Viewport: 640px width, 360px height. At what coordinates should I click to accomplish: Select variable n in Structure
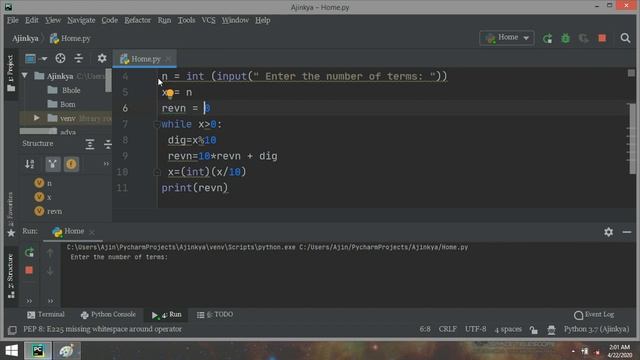44,183
